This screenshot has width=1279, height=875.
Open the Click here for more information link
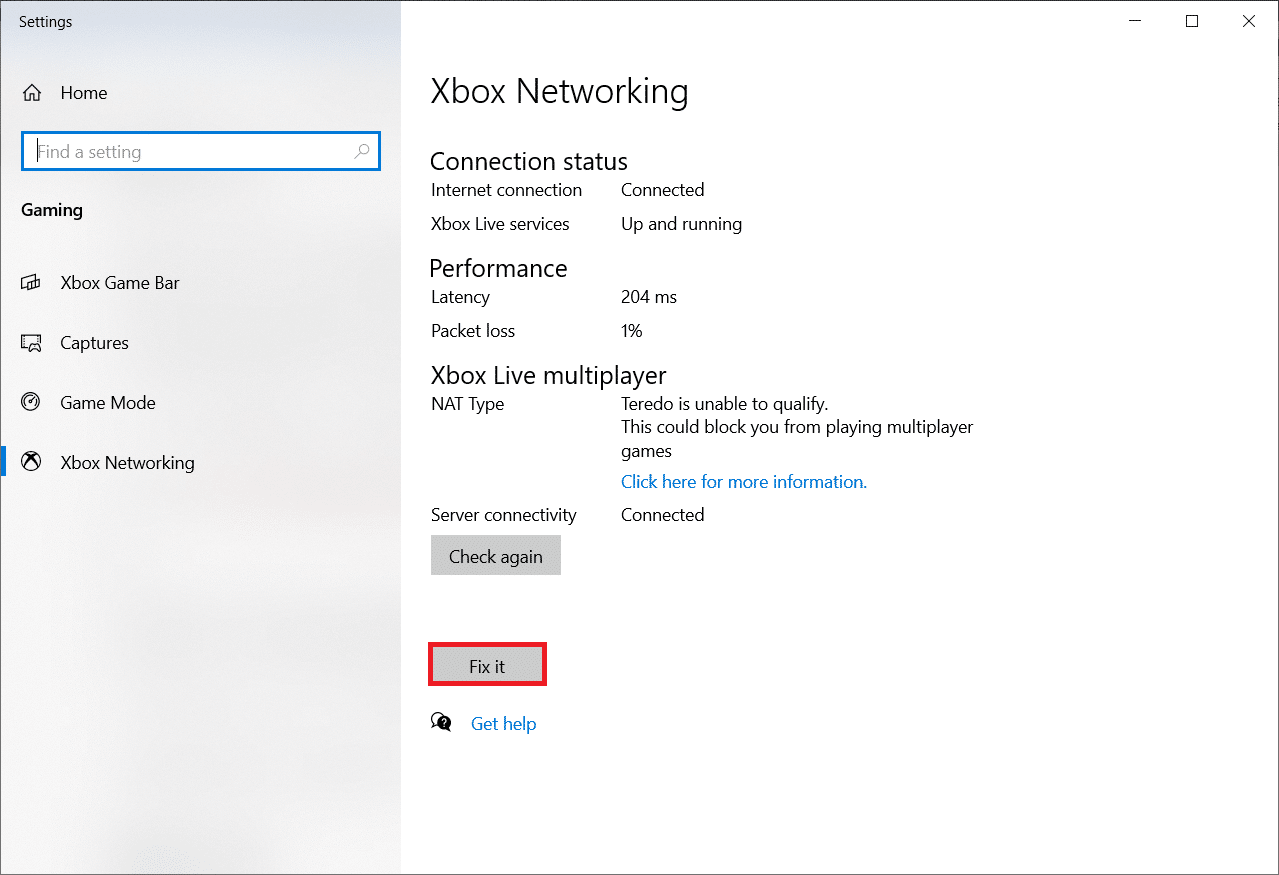[744, 482]
